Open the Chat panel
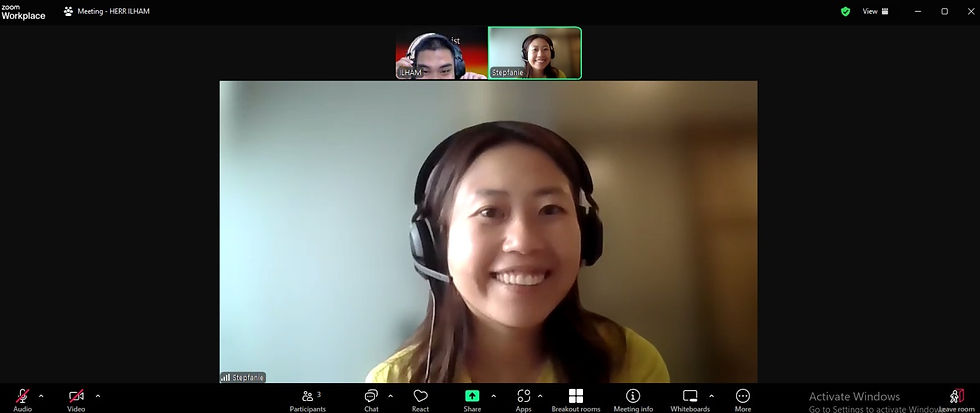 (371, 399)
